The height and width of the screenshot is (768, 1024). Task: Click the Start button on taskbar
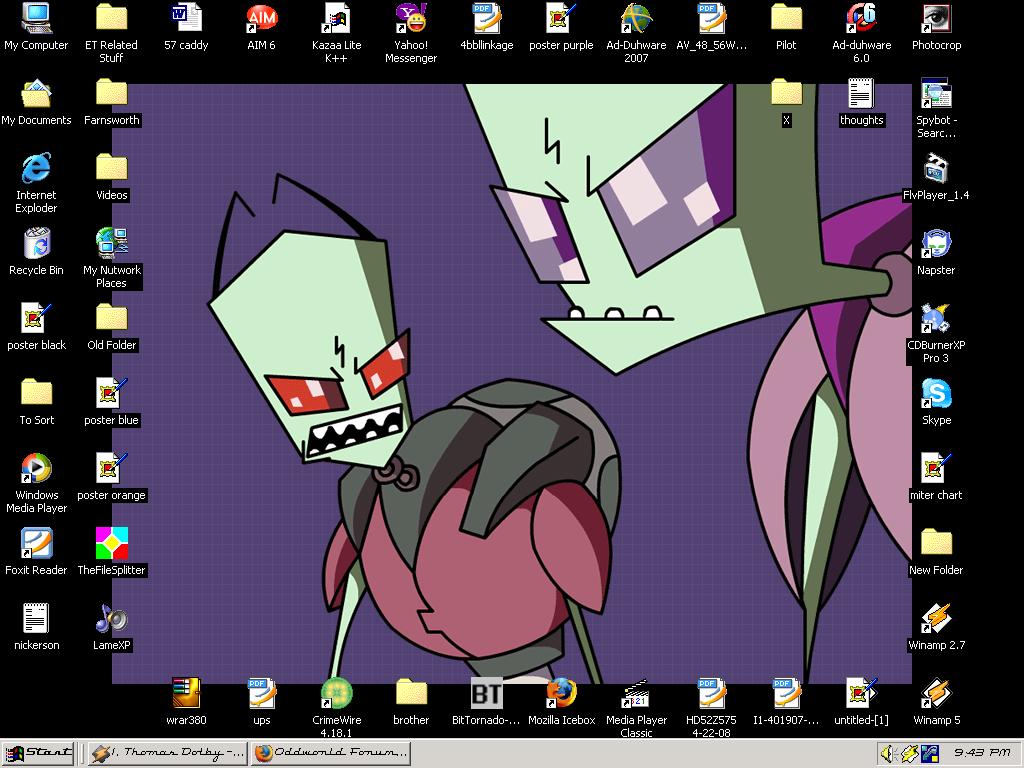pos(38,753)
